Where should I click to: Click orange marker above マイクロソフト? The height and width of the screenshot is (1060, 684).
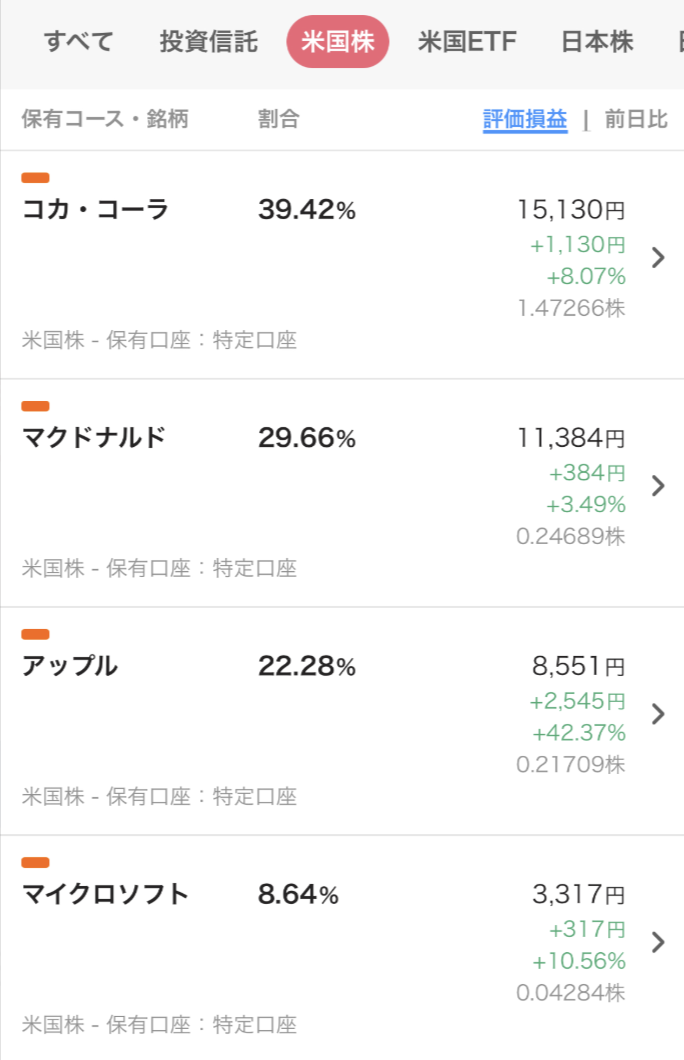pos(35,862)
